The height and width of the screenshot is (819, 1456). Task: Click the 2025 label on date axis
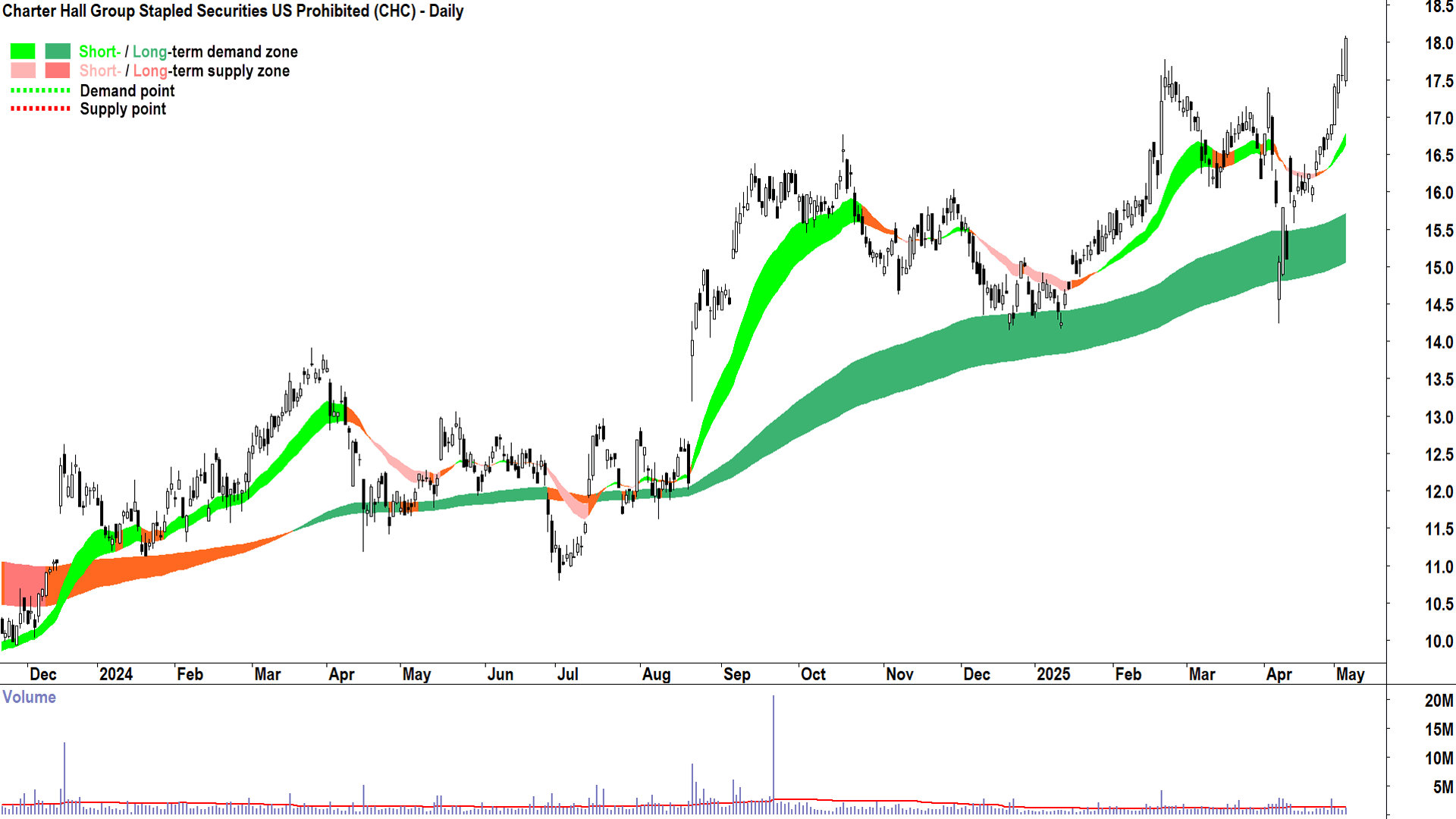(1053, 674)
